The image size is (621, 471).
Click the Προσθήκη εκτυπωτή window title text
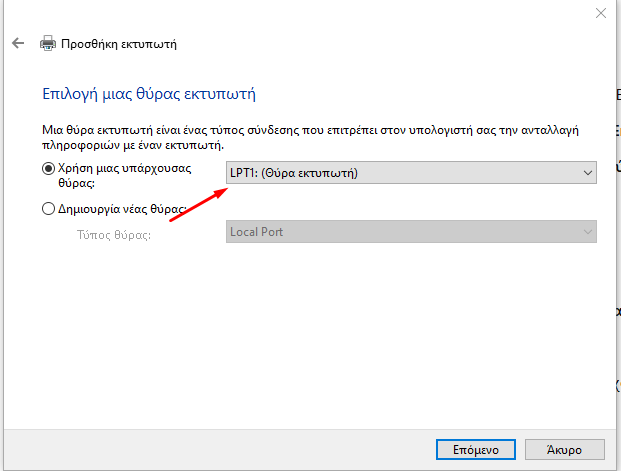click(119, 44)
